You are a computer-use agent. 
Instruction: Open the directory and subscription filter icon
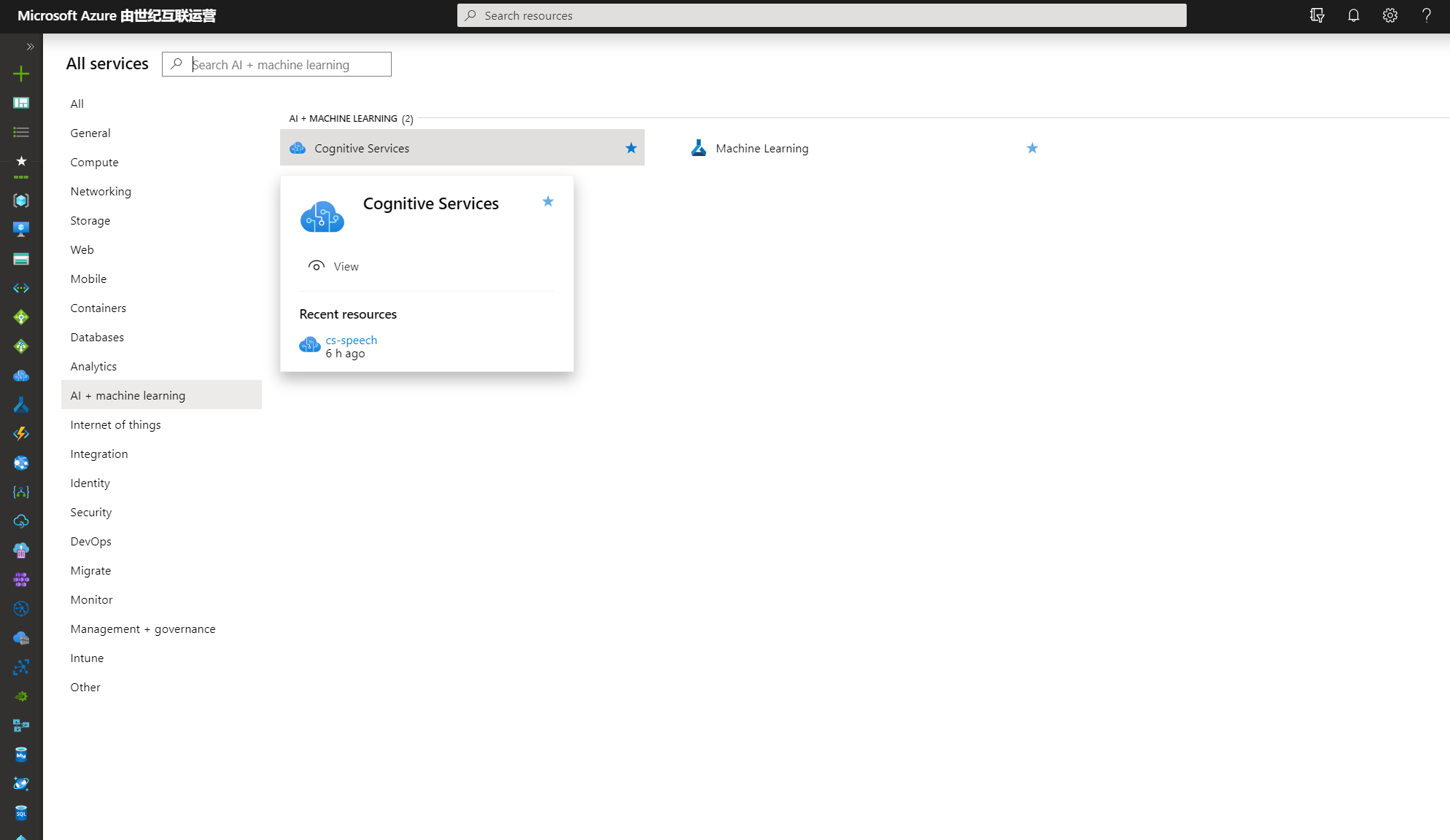[1317, 15]
